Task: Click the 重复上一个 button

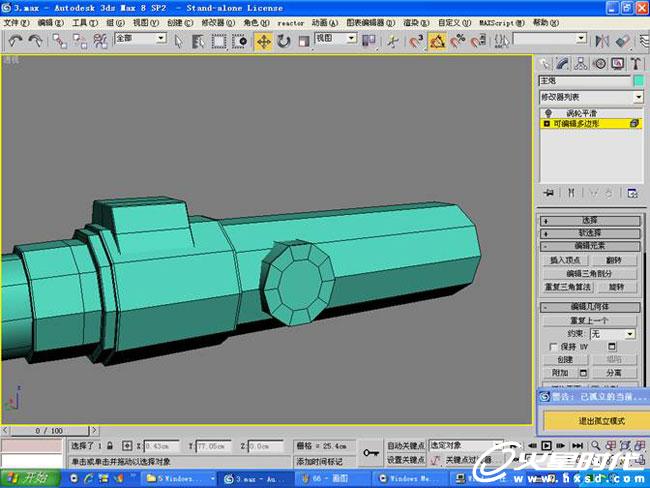Action: [x=589, y=320]
